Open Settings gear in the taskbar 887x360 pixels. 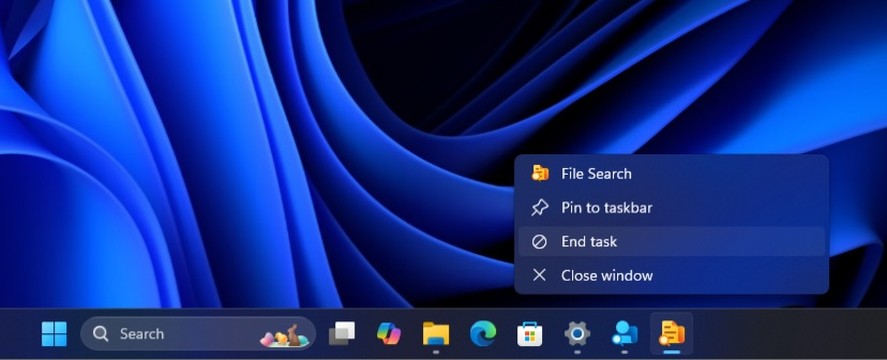577,334
